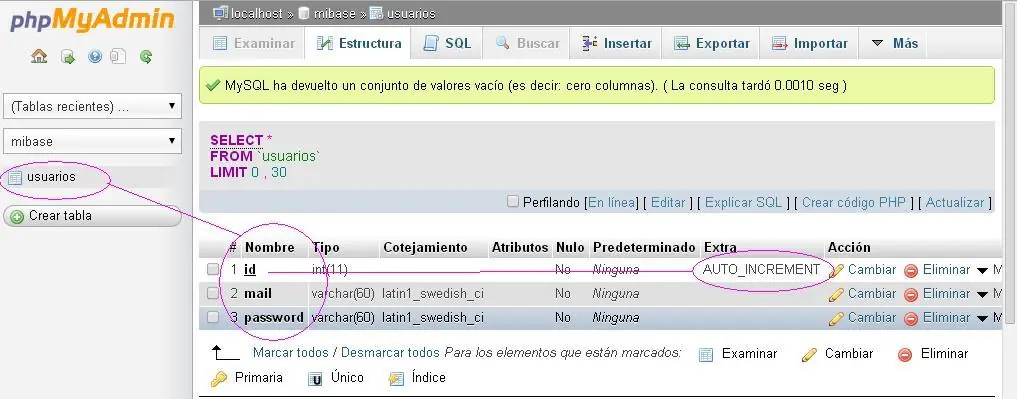Open the Importar tab
Viewport: 1017px width, 399px height.
809,43
